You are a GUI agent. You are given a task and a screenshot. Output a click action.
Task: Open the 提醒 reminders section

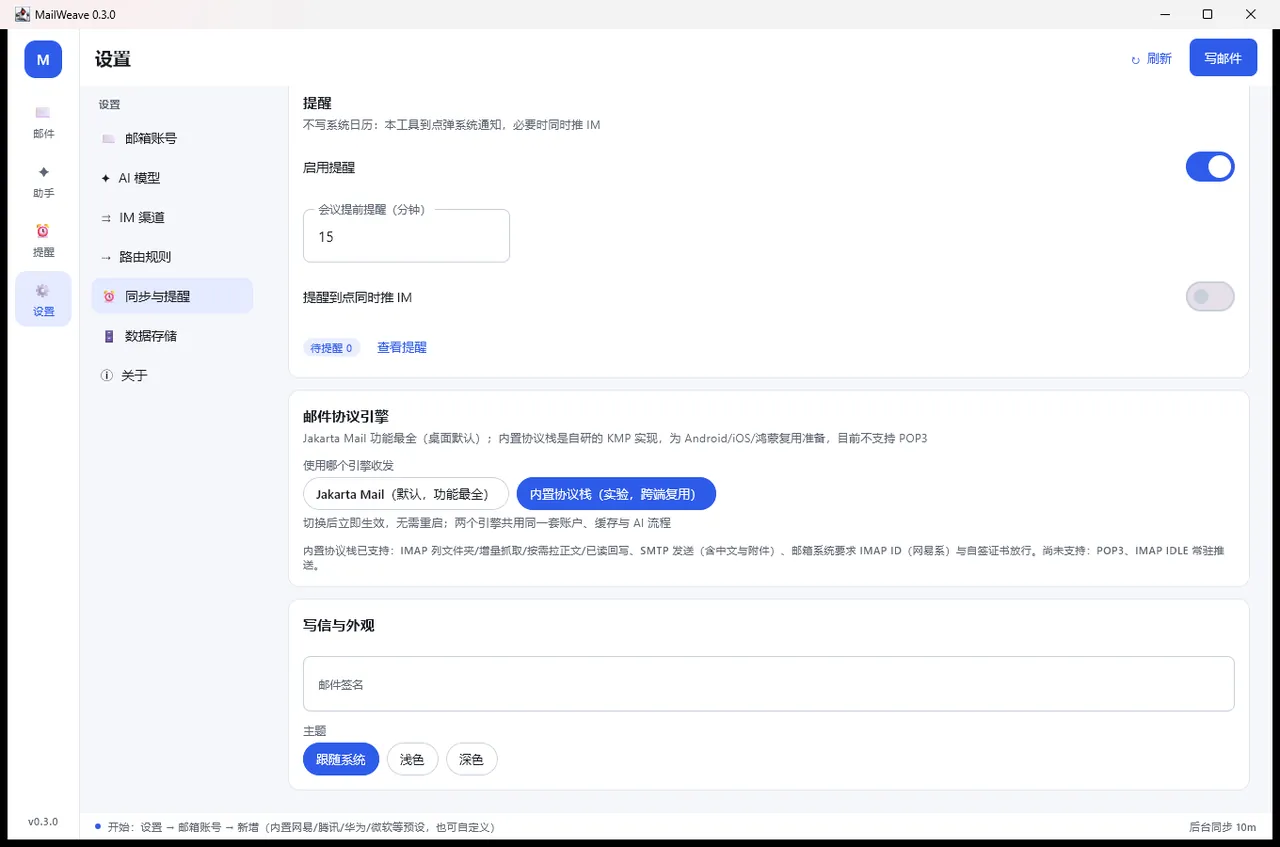(x=43, y=240)
